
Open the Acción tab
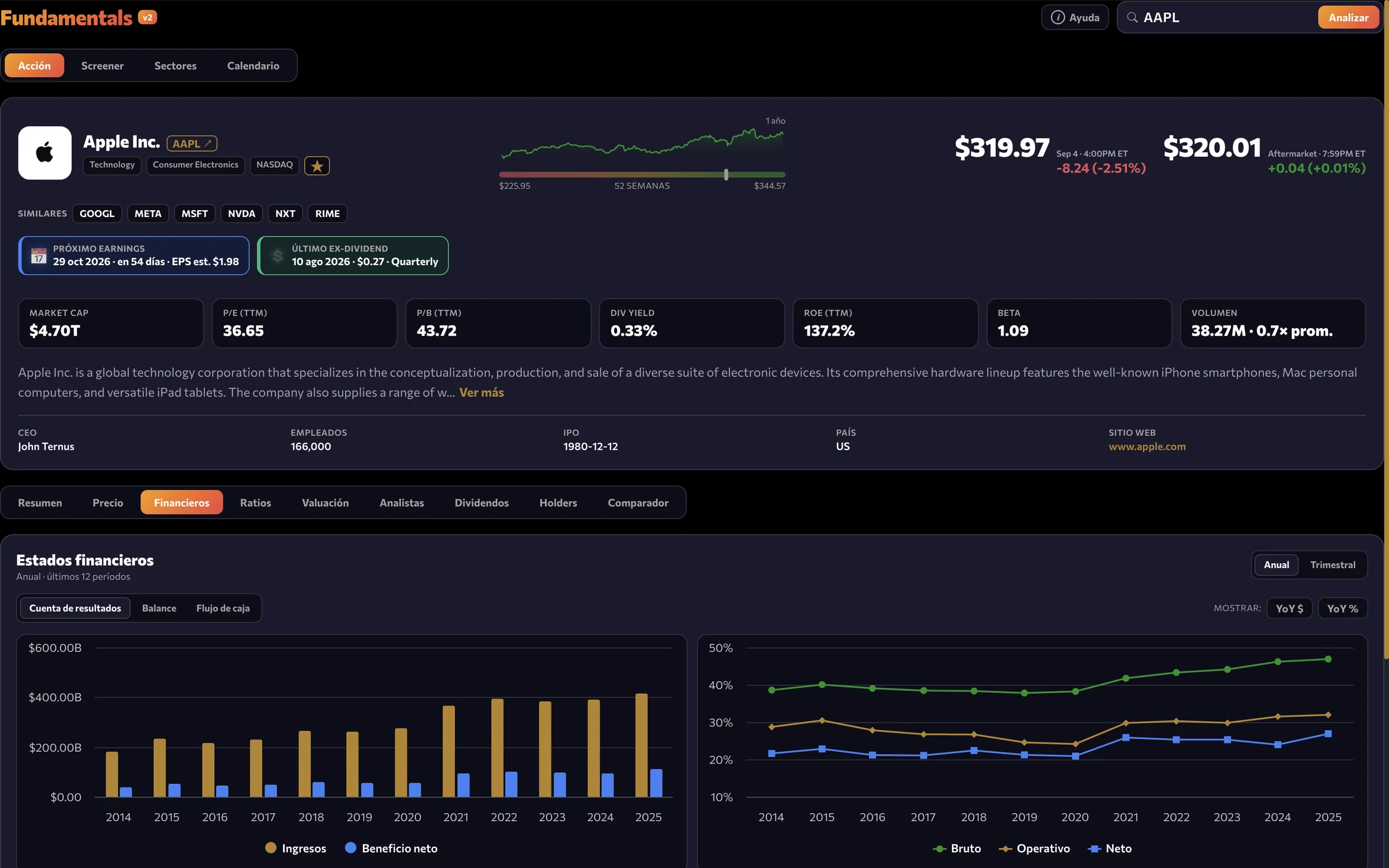(x=34, y=65)
